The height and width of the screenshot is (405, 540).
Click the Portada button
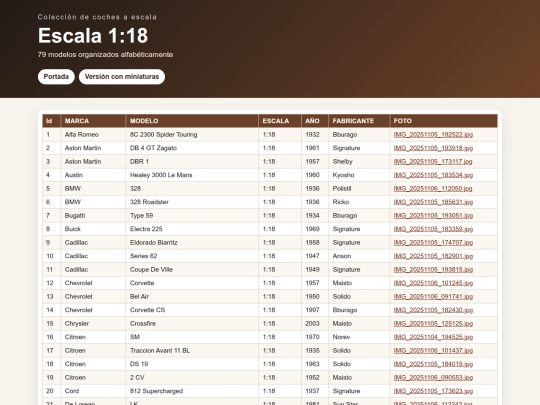click(x=56, y=76)
